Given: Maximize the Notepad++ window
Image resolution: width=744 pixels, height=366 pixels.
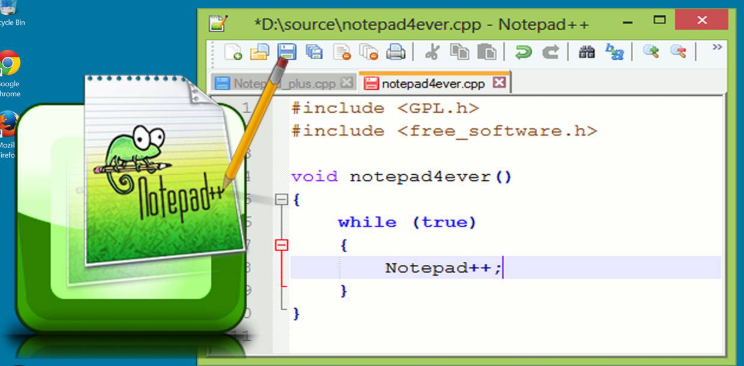Looking at the screenshot, I should [660, 20].
